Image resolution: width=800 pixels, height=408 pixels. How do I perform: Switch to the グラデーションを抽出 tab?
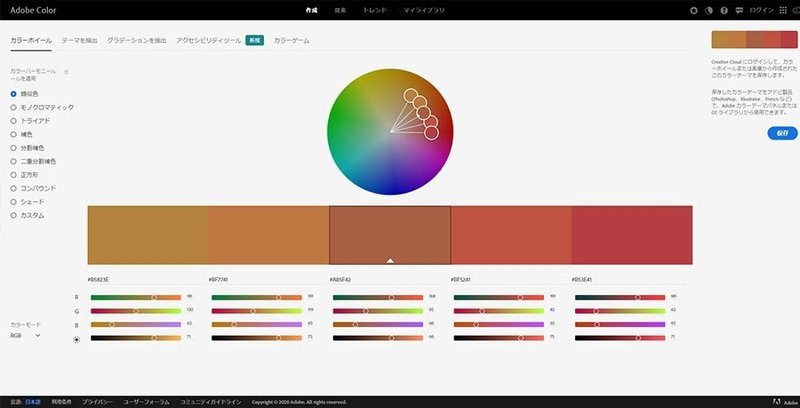pos(137,40)
